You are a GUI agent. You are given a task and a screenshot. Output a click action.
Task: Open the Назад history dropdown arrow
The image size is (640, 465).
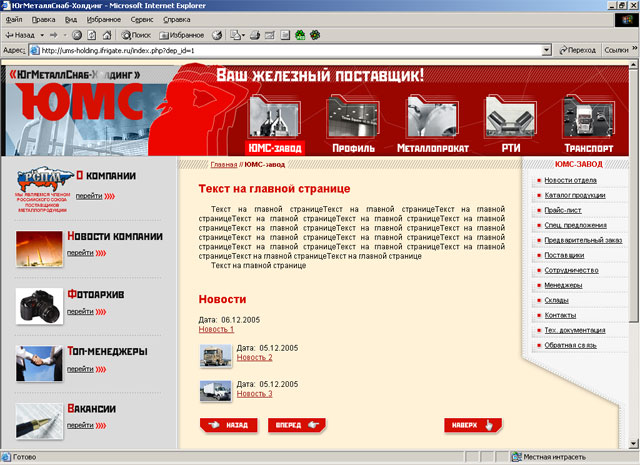[42, 35]
